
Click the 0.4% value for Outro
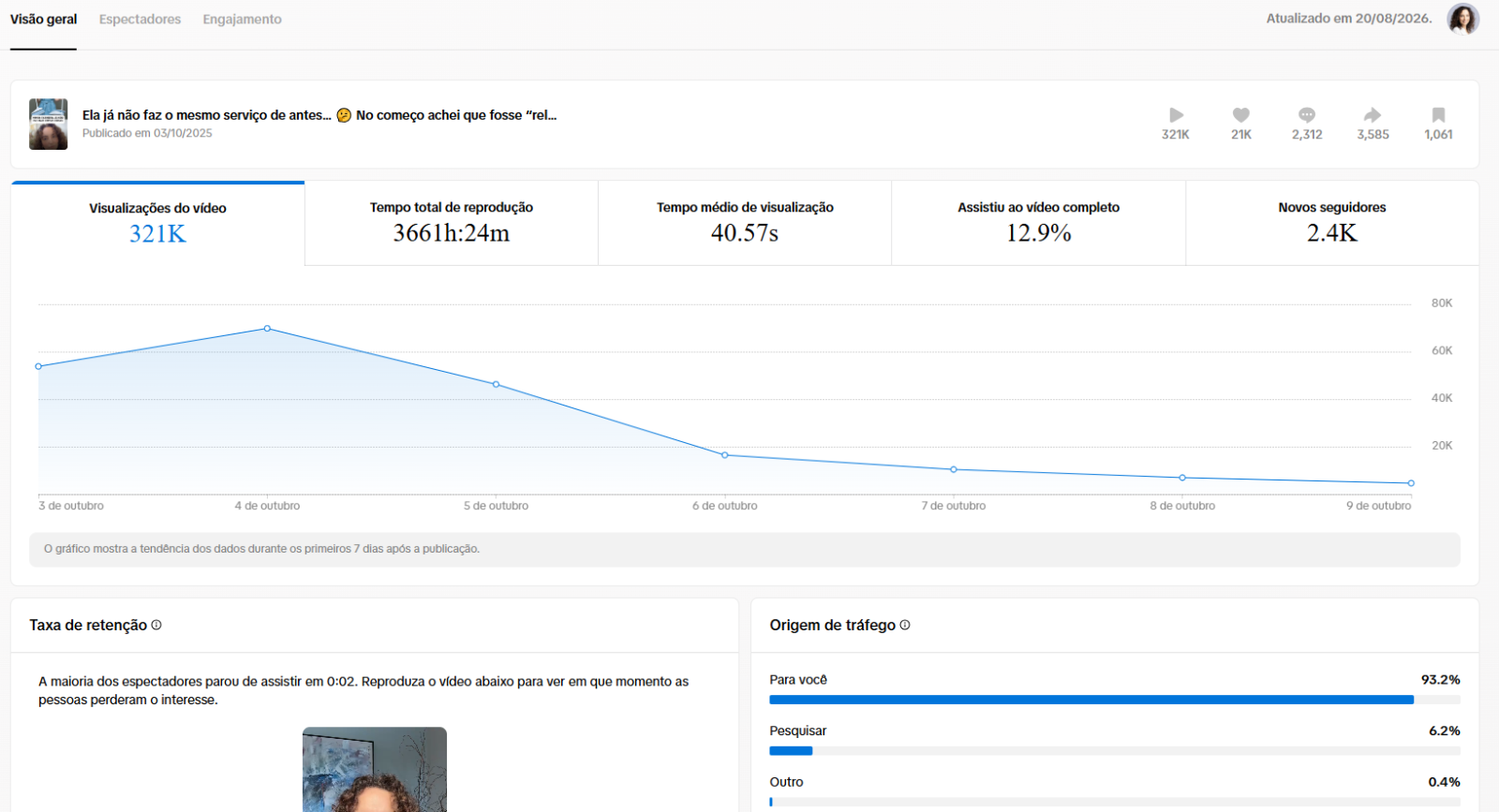pyautogui.click(x=1445, y=782)
